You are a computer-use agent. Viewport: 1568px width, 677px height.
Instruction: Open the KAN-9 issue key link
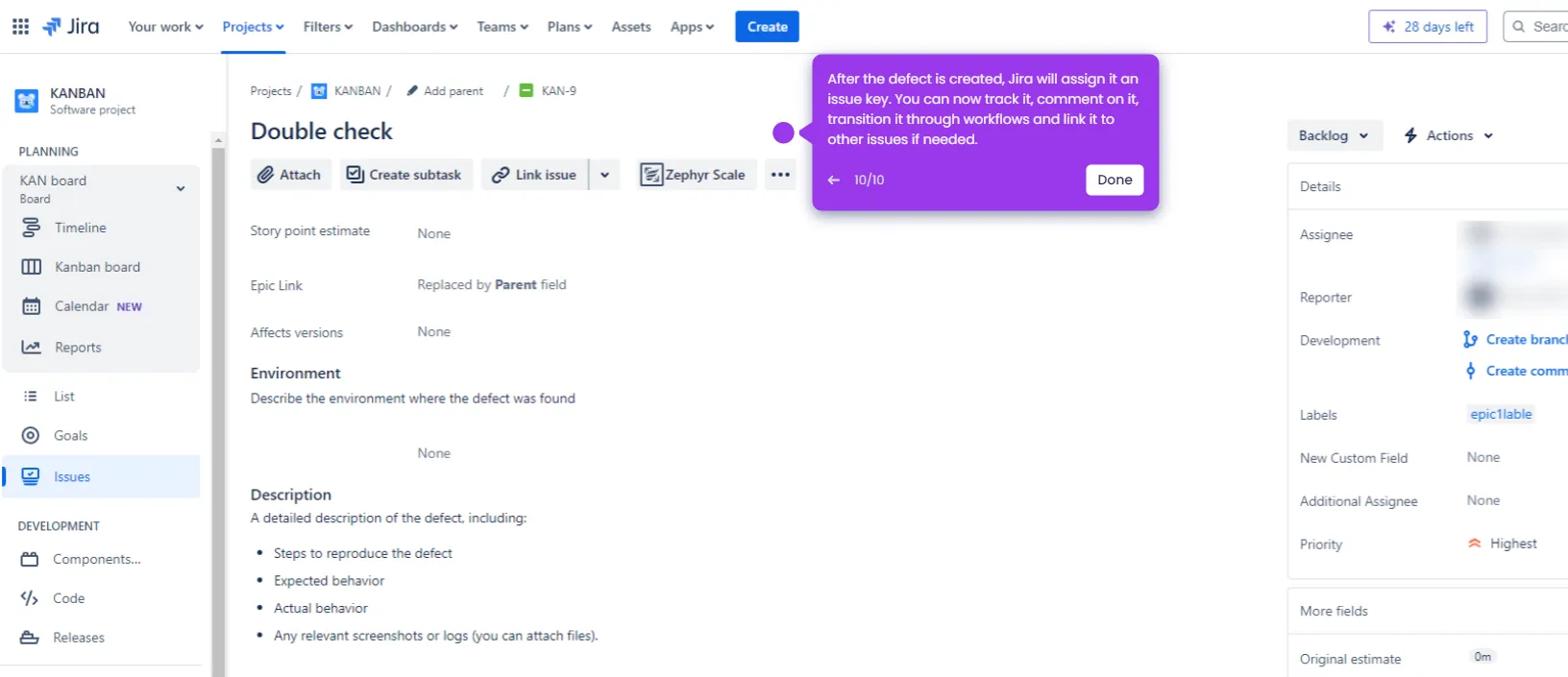558,91
